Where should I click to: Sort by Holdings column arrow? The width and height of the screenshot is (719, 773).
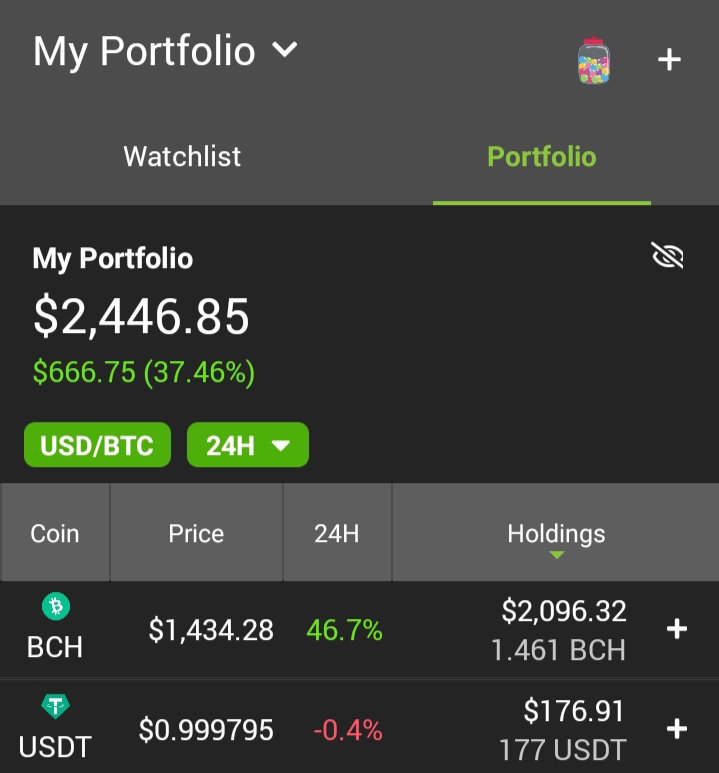(x=556, y=555)
